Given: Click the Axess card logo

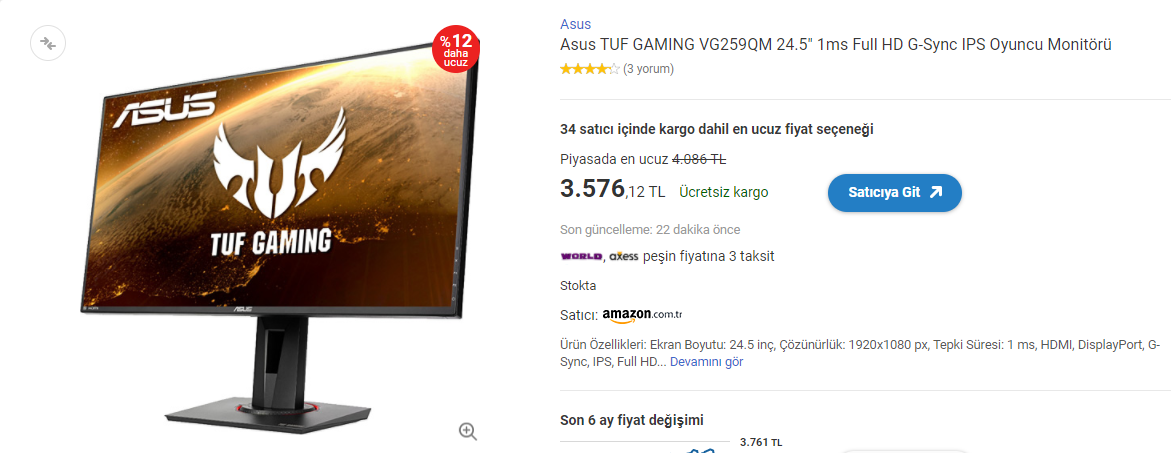Looking at the screenshot, I should pos(624,257).
